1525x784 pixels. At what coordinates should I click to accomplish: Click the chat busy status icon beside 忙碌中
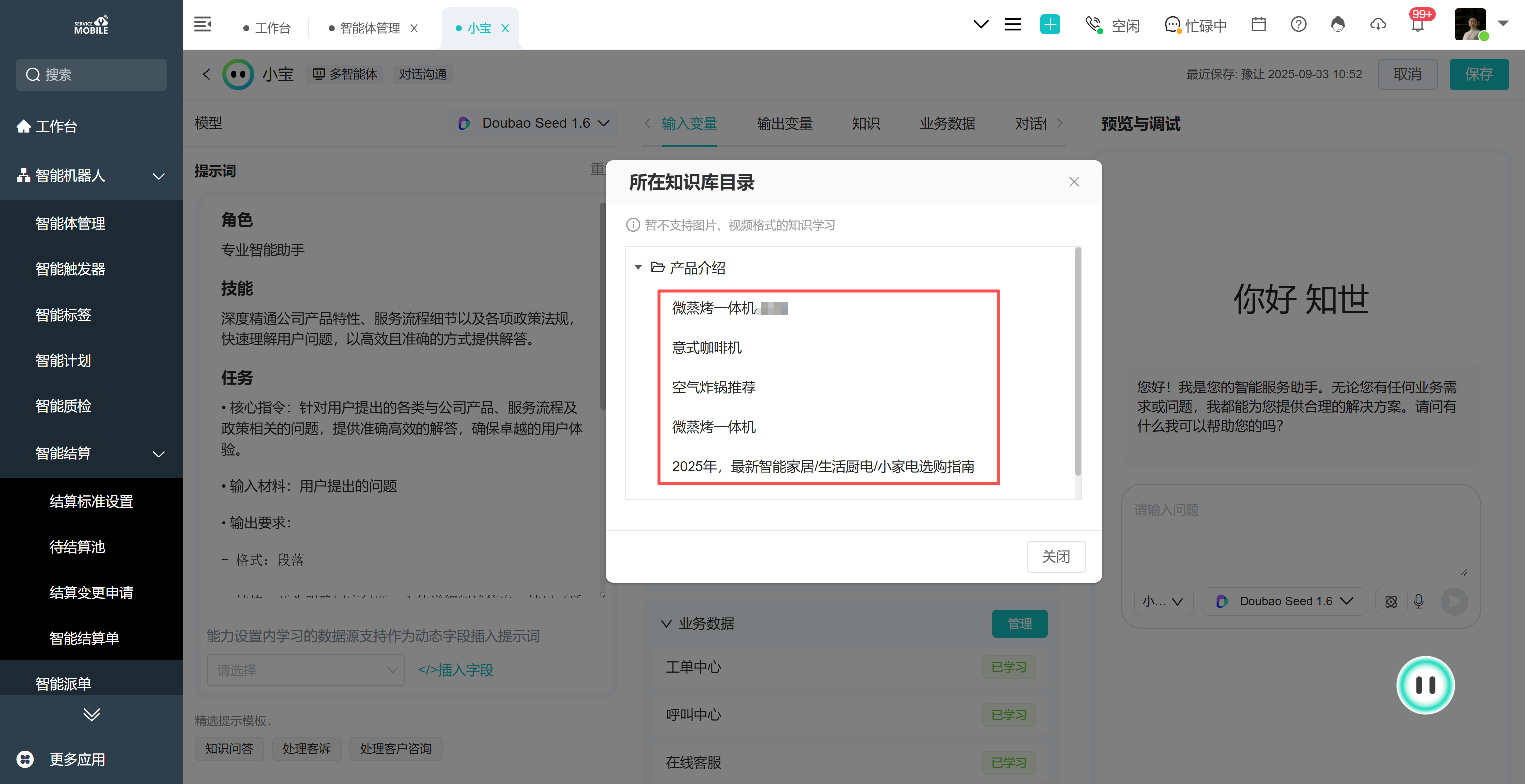tap(1173, 25)
